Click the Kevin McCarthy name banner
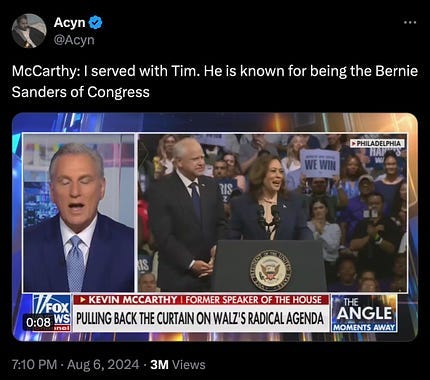 (x=201, y=300)
